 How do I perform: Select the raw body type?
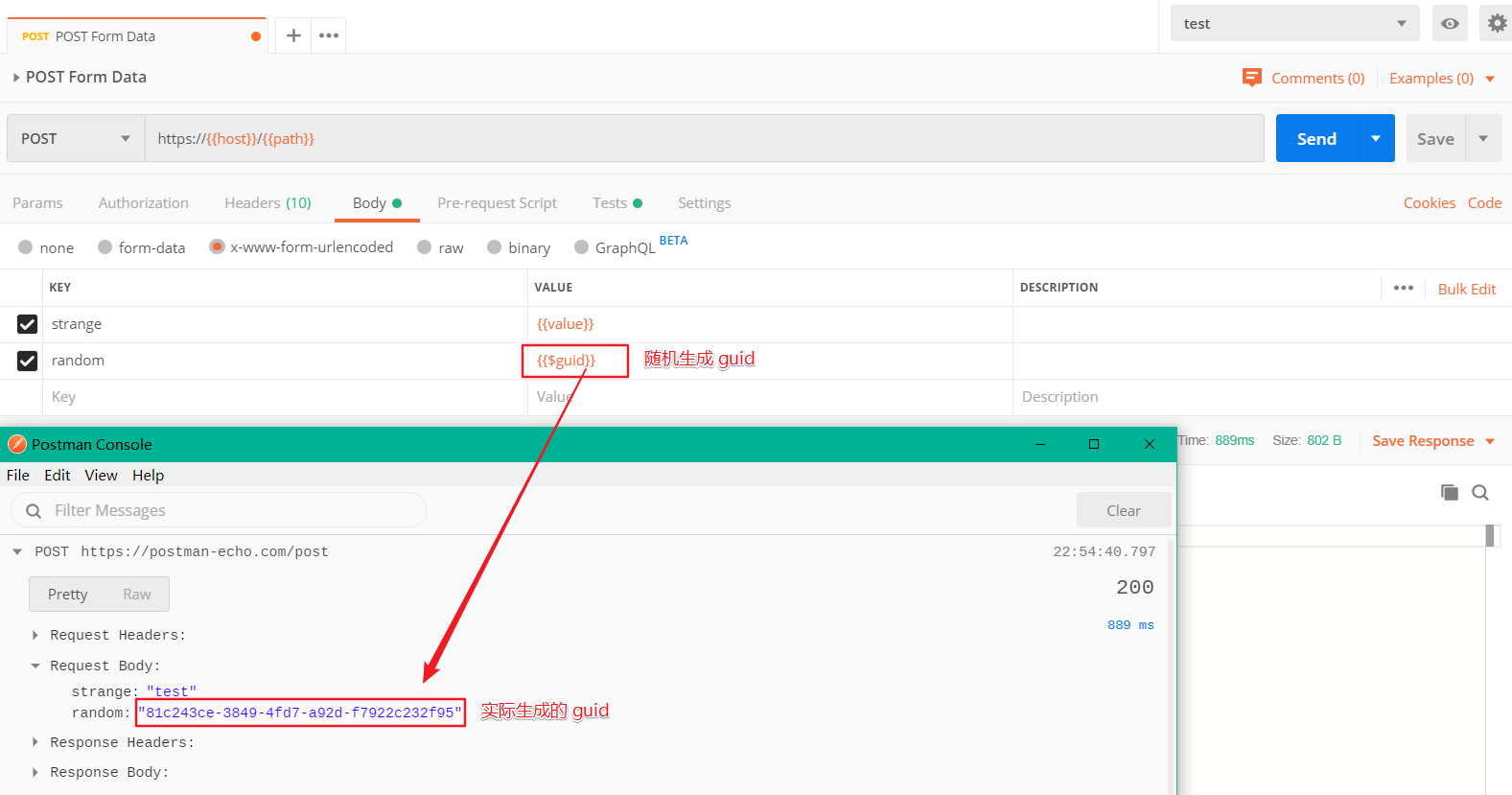click(x=425, y=247)
